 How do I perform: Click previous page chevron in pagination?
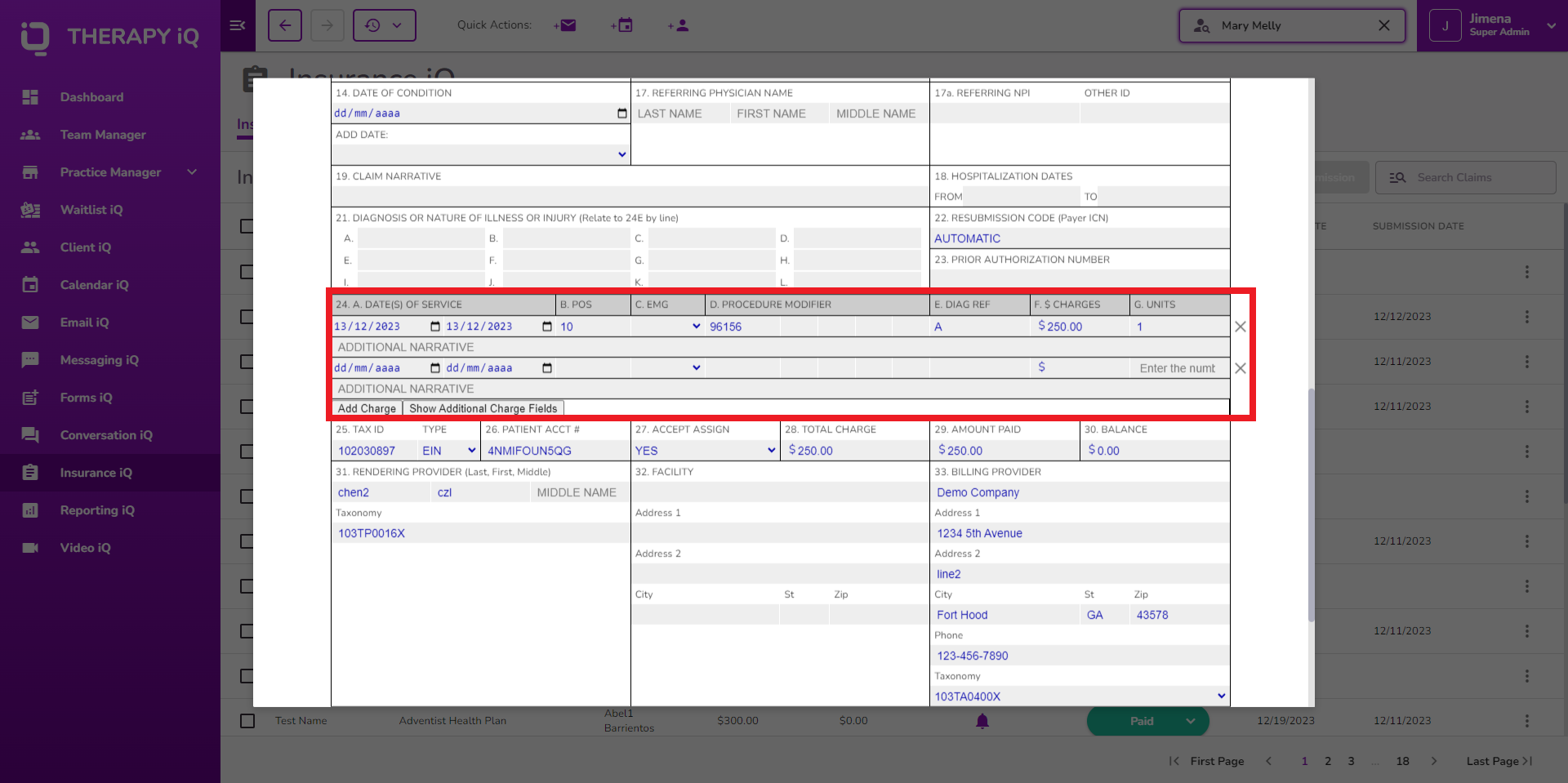[1268, 761]
